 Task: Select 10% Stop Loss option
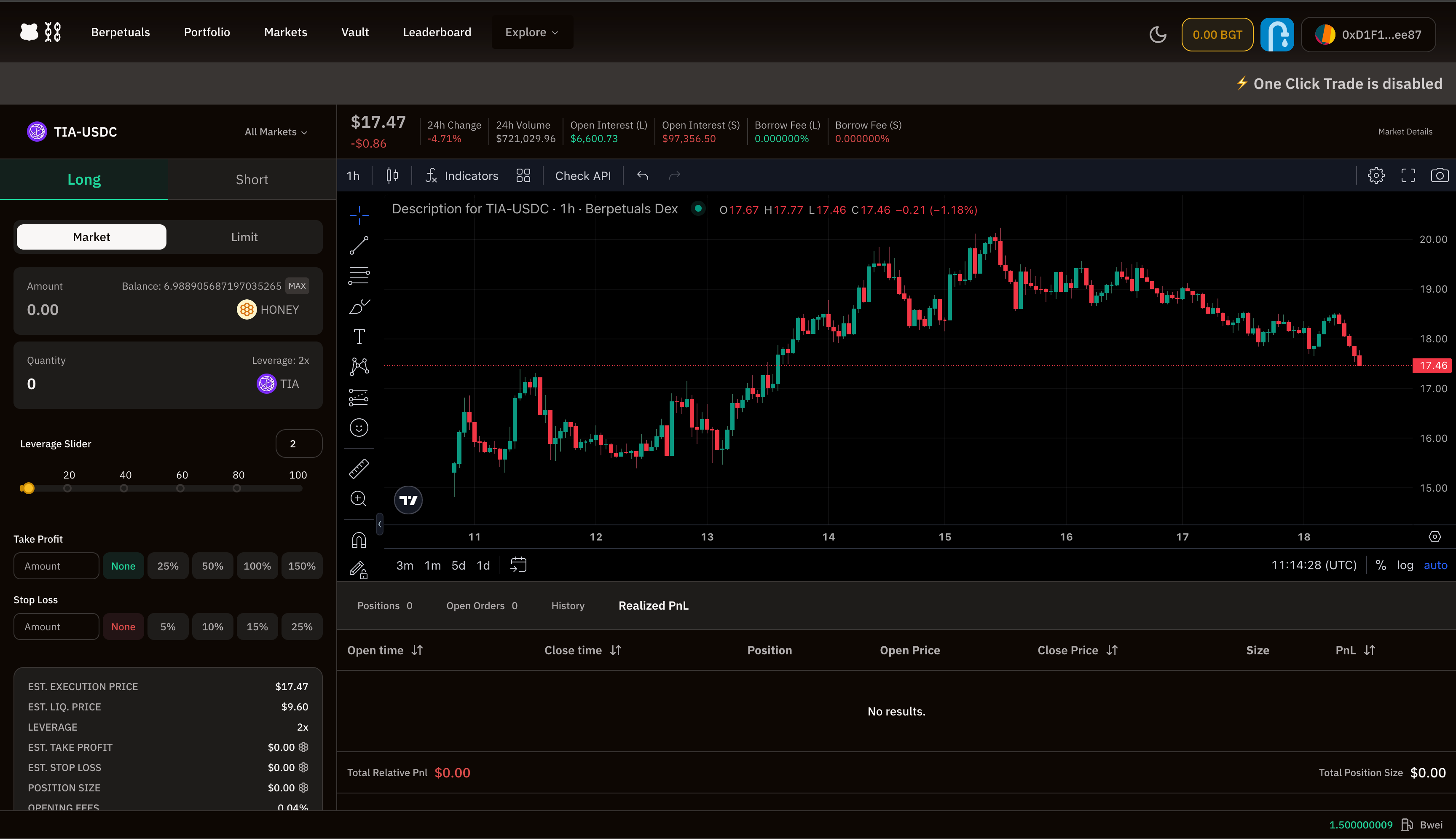212,627
